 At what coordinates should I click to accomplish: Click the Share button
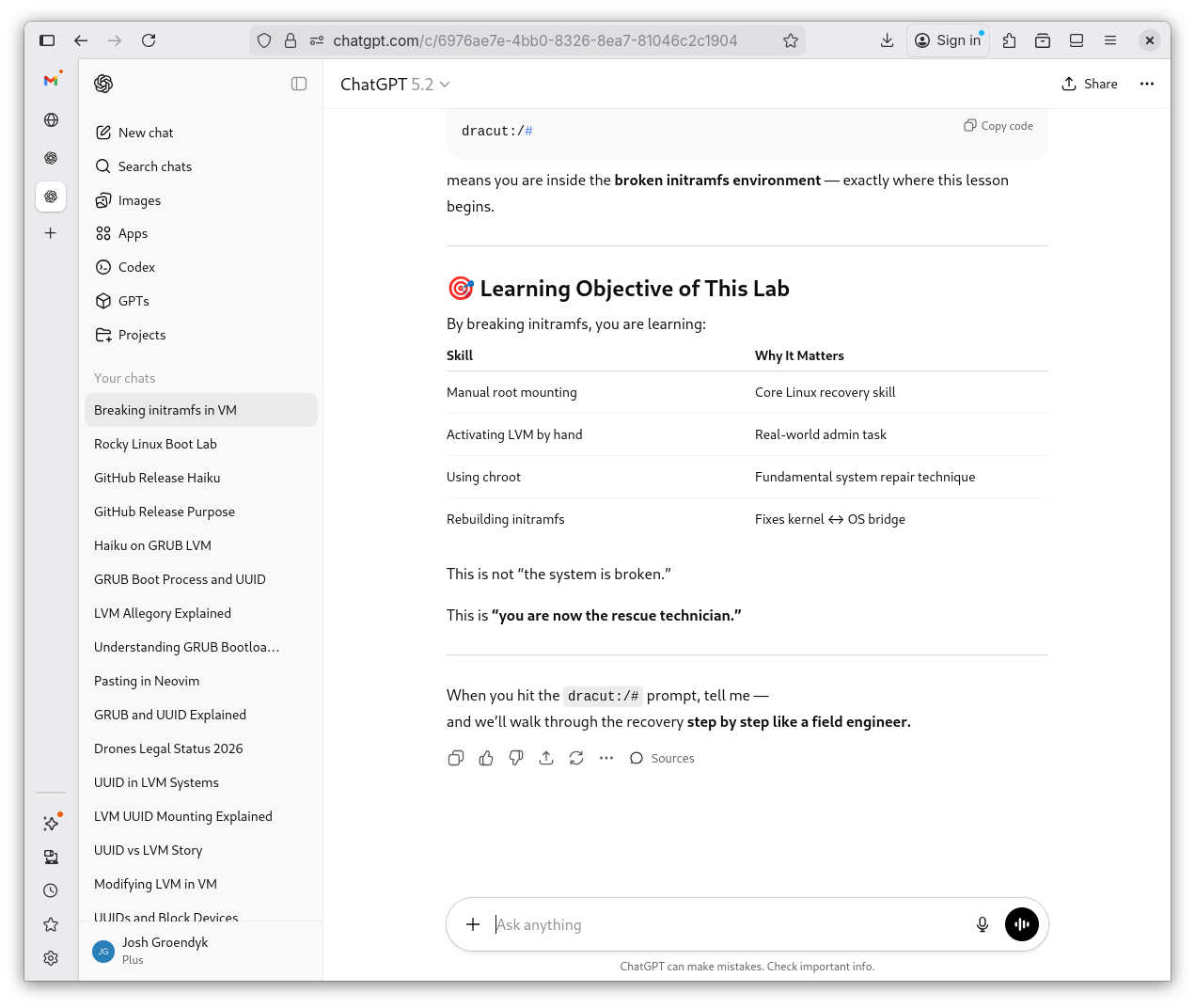pos(1090,84)
